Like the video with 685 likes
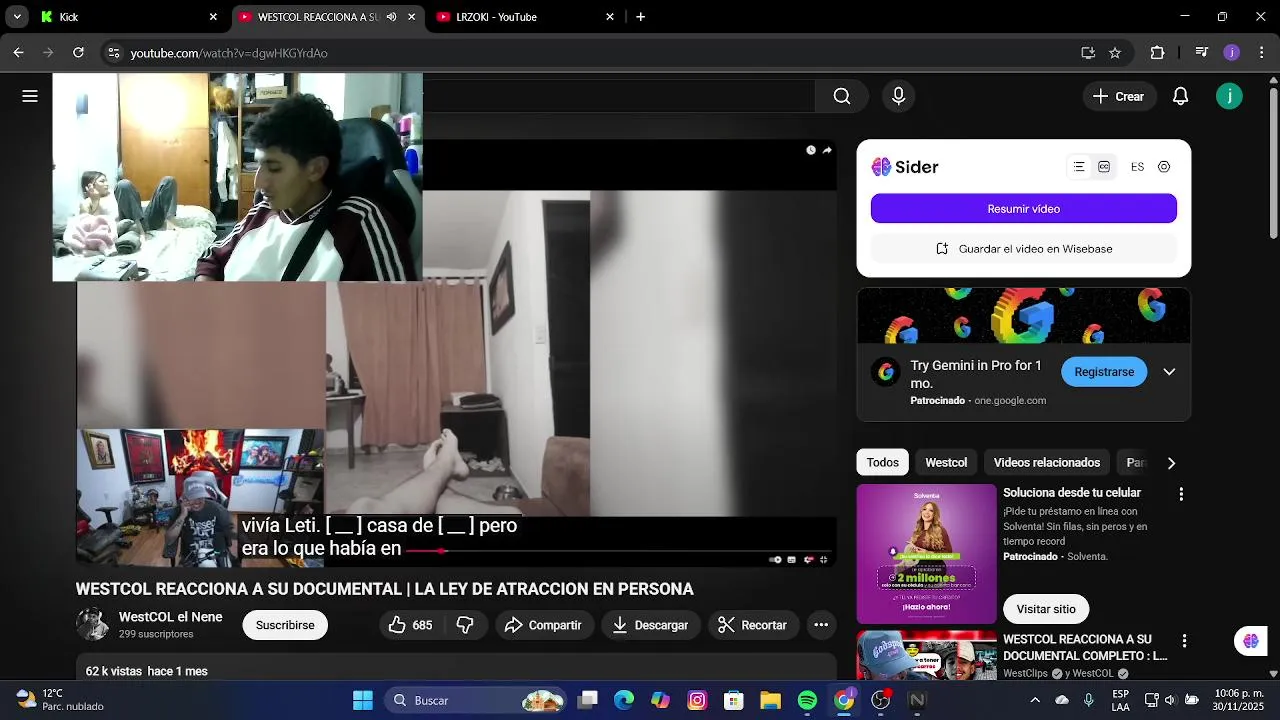The image size is (1280, 720). click(410, 625)
